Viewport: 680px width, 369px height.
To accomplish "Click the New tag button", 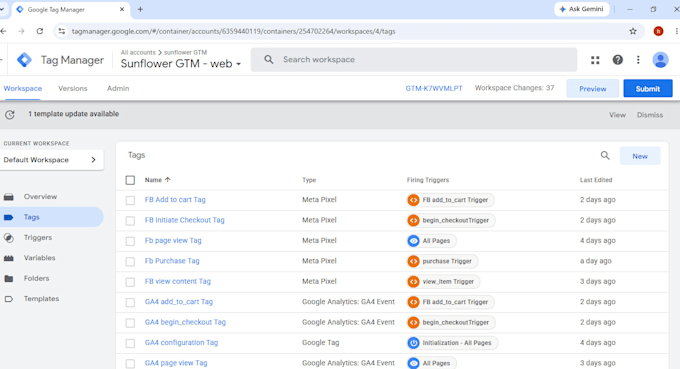I will click(x=640, y=156).
